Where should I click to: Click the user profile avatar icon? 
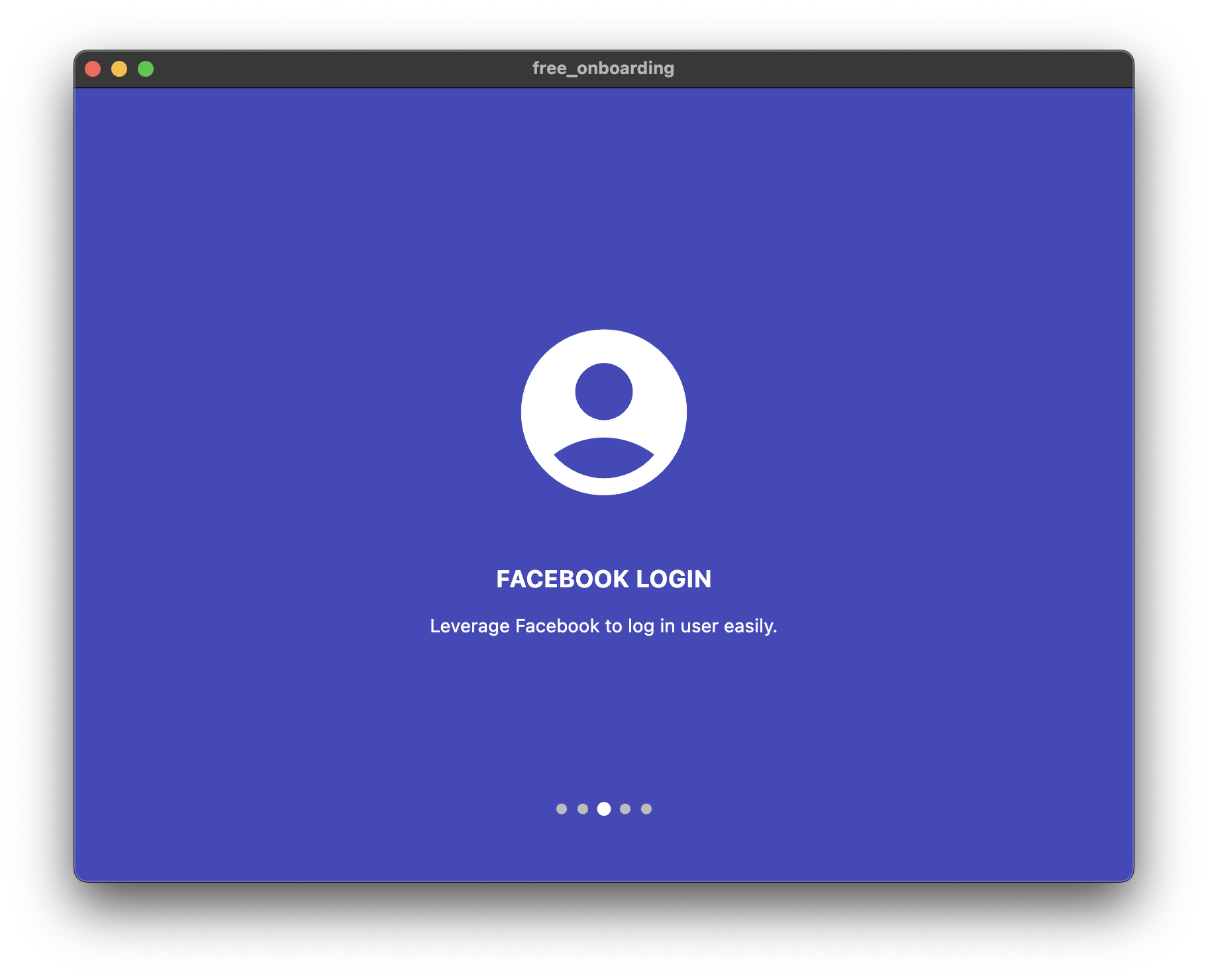603,412
